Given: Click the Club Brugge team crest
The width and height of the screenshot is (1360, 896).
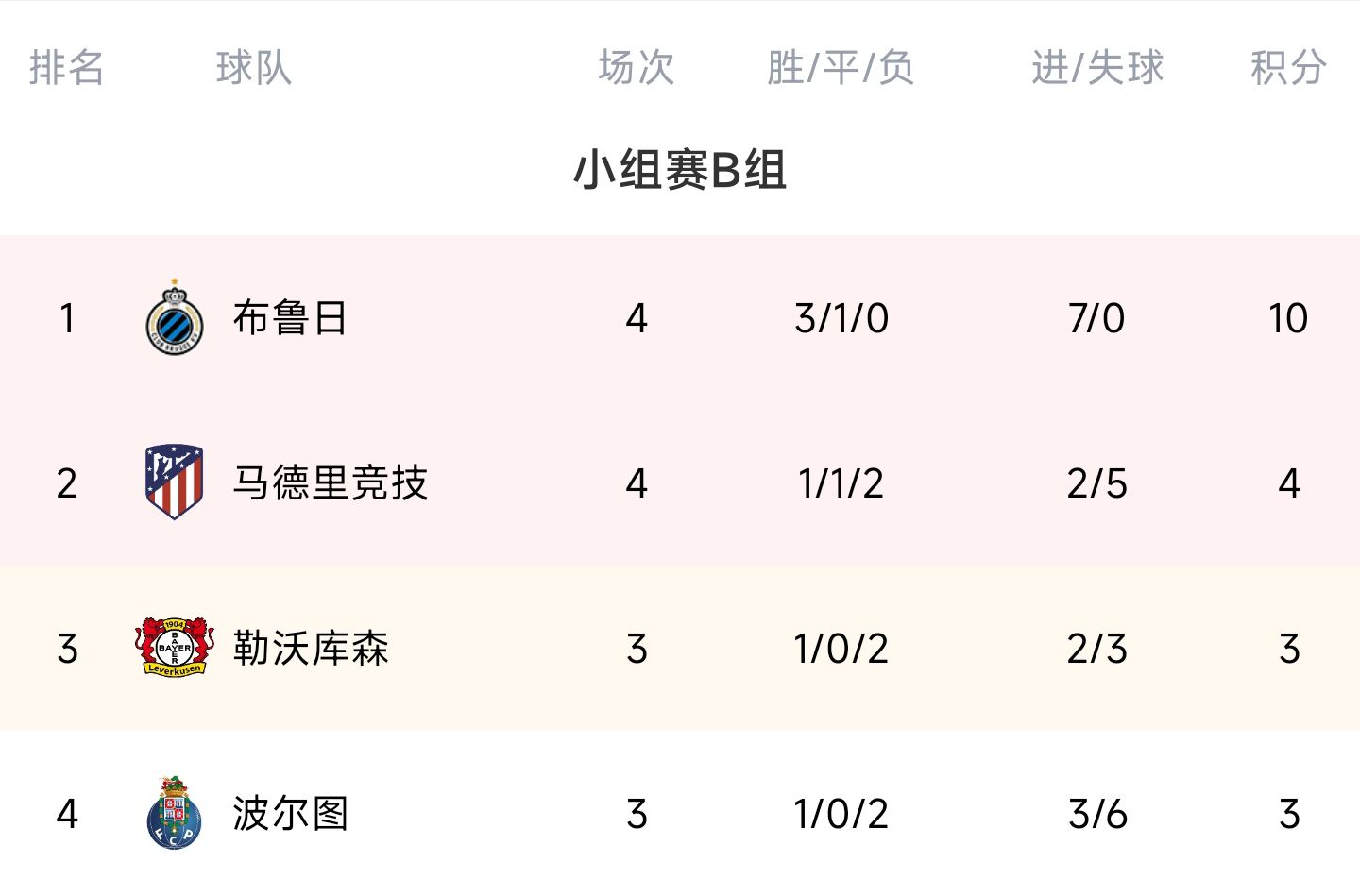Looking at the screenshot, I should click(175, 318).
